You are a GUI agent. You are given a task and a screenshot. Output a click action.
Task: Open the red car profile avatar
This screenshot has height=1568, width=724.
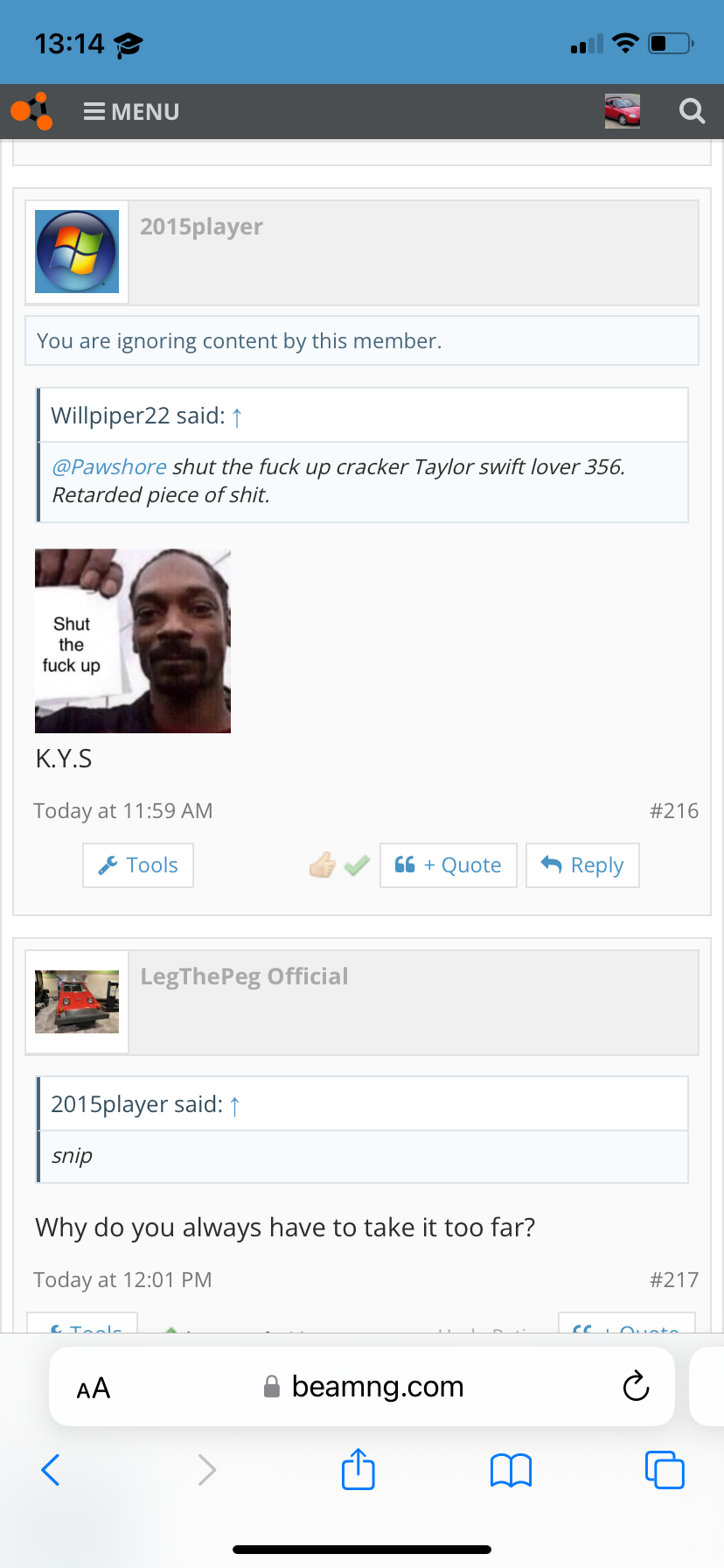(x=623, y=112)
